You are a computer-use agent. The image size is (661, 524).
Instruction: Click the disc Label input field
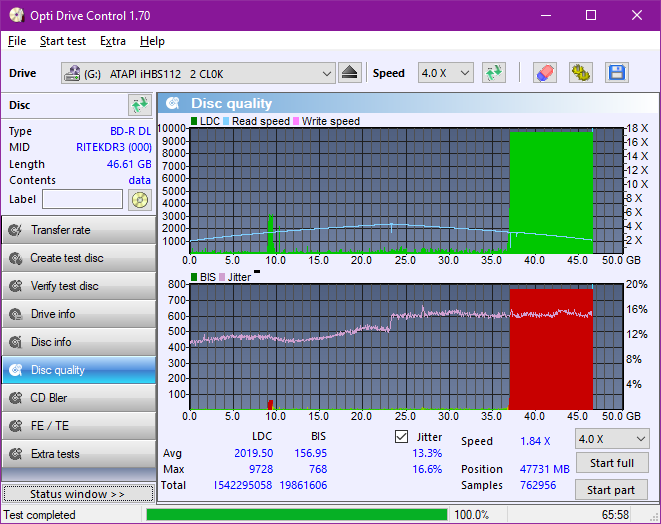coord(83,199)
